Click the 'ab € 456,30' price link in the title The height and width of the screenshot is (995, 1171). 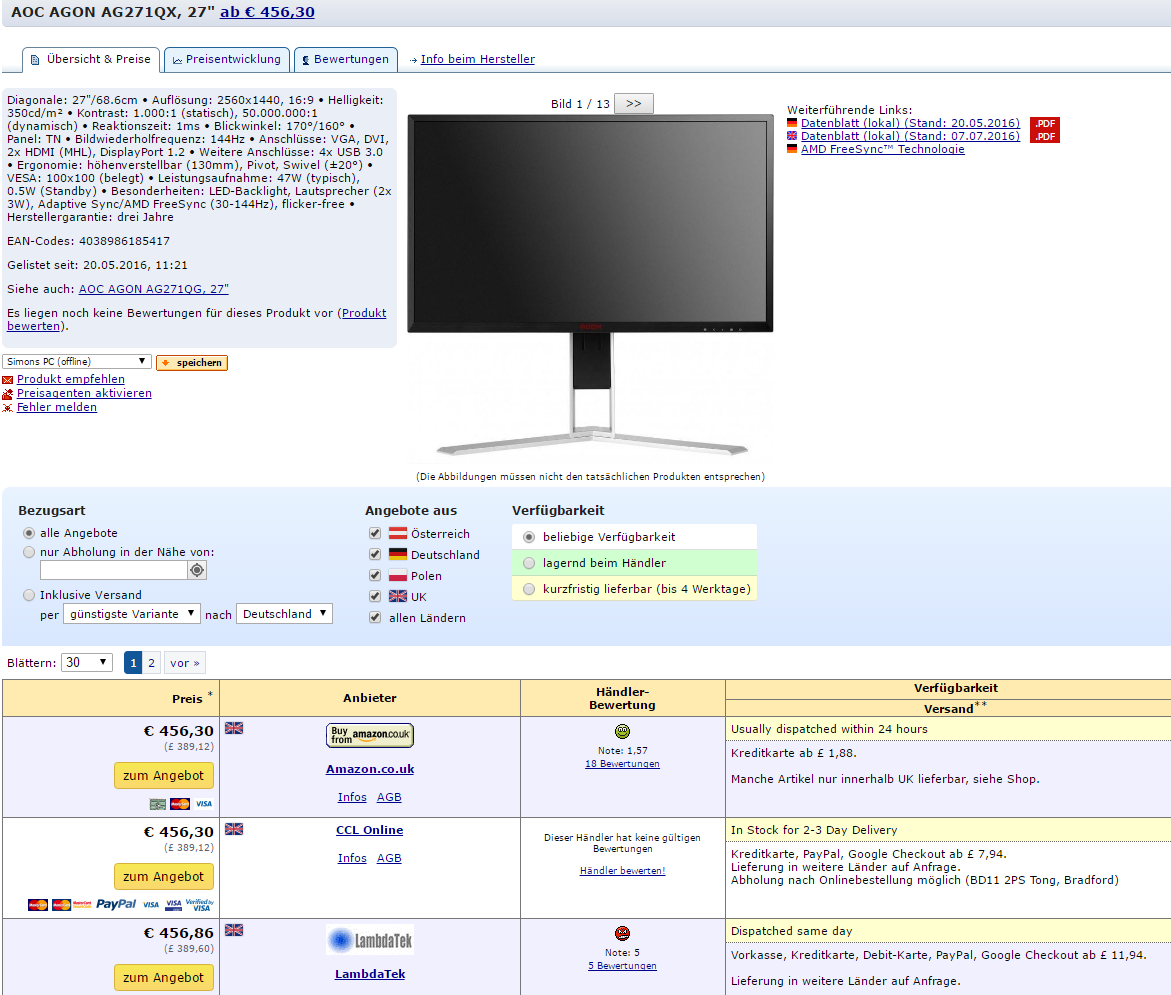267,12
